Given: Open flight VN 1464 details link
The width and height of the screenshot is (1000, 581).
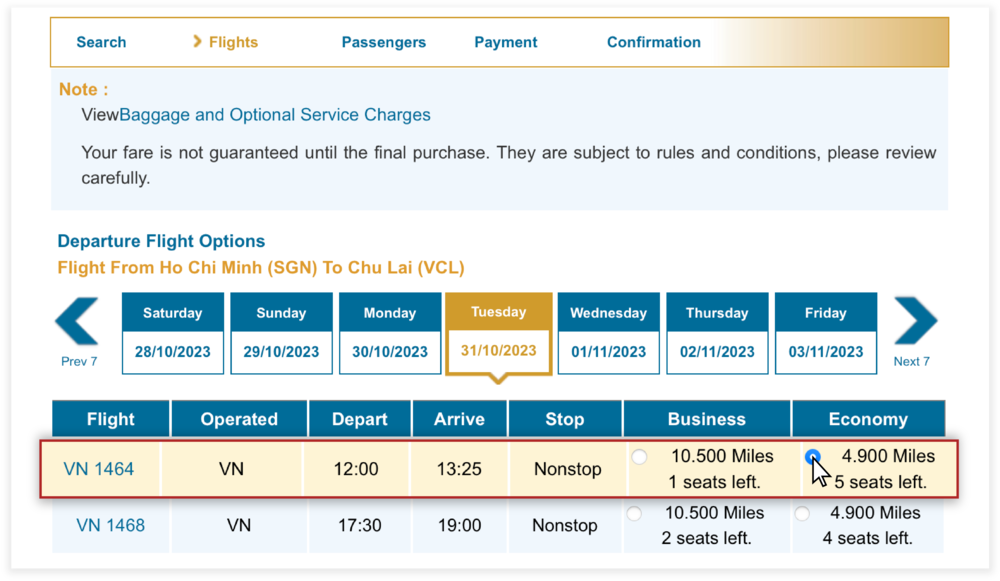Looking at the screenshot, I should pyautogui.click(x=98, y=468).
